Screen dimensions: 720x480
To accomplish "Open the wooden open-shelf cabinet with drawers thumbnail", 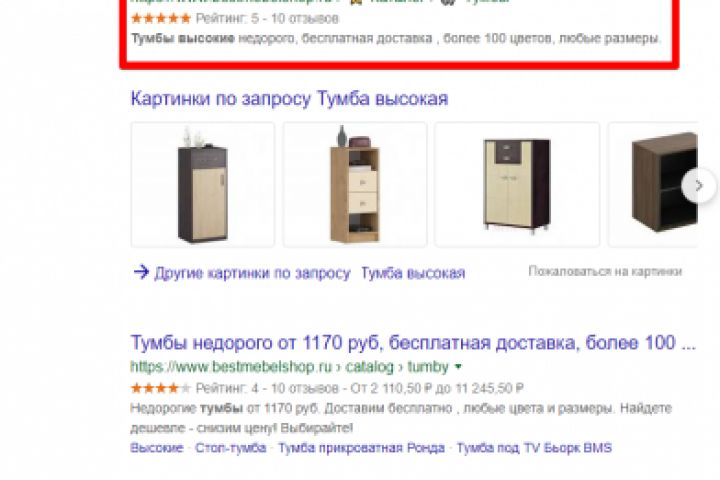I will 354,185.
